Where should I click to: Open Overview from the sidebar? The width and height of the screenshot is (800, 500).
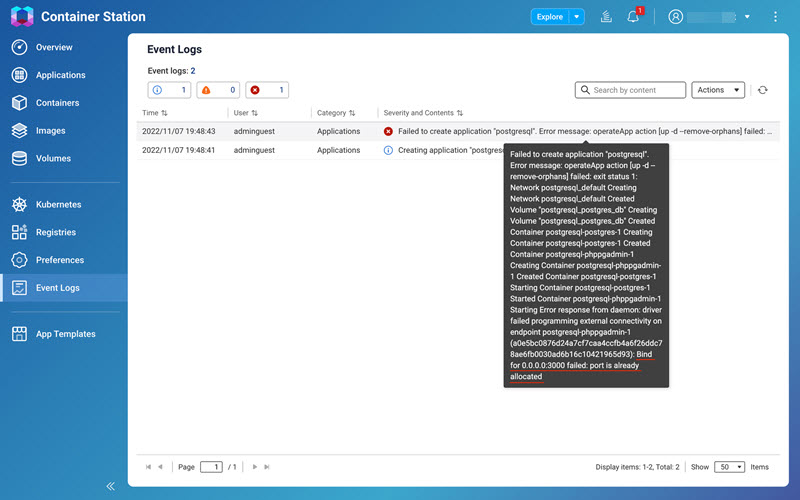54,47
